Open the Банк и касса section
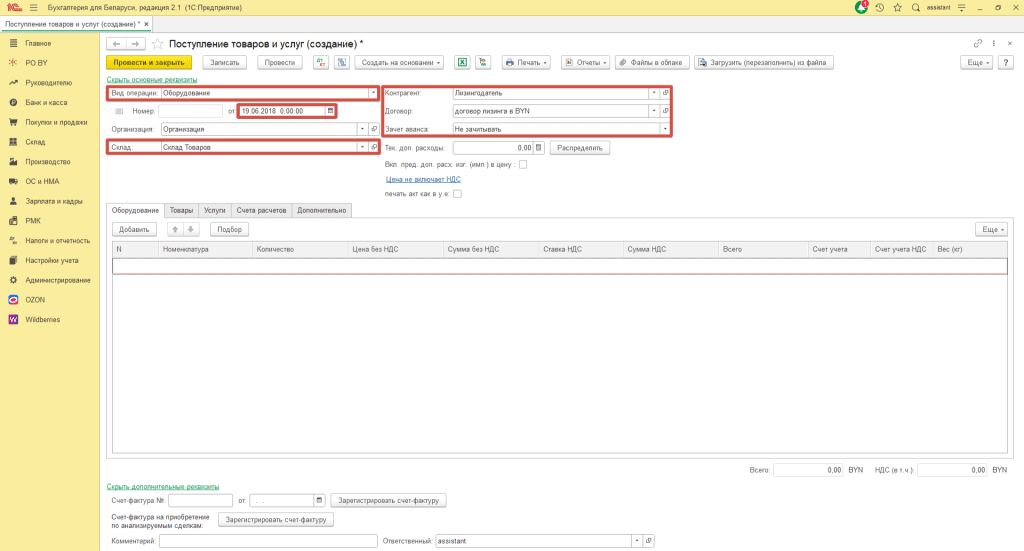This screenshot has width=1024, height=551. coord(46,102)
